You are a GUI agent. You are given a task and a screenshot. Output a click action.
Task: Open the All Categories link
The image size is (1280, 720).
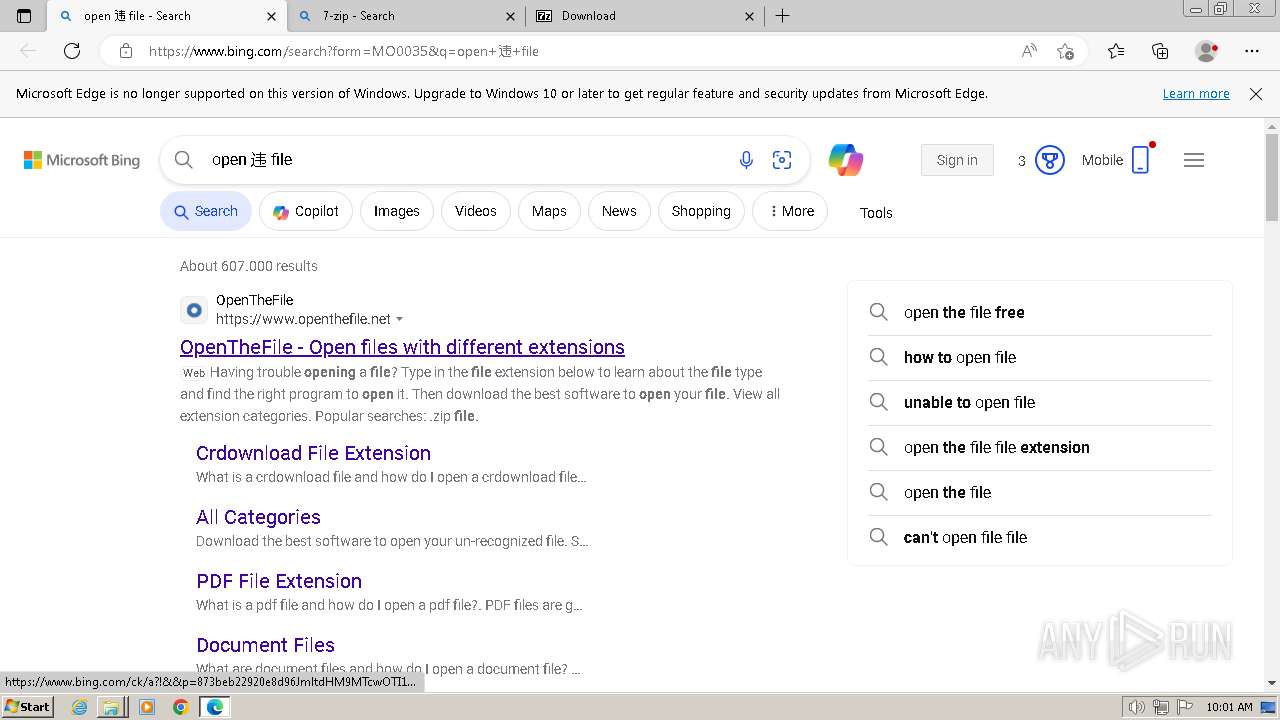pos(258,517)
